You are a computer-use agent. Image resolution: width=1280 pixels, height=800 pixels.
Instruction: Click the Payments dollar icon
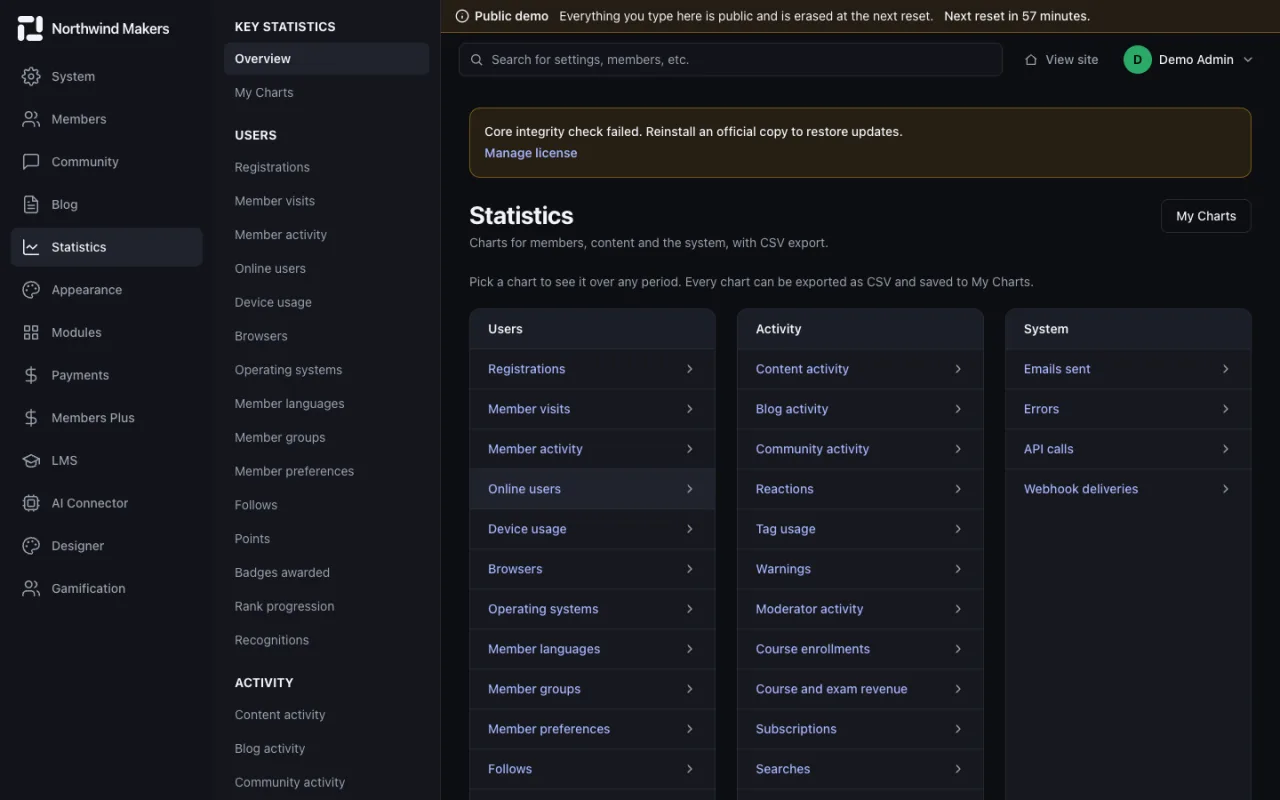(31, 375)
